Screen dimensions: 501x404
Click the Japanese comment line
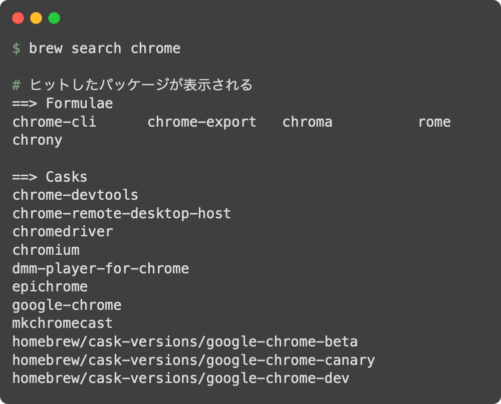click(132, 85)
